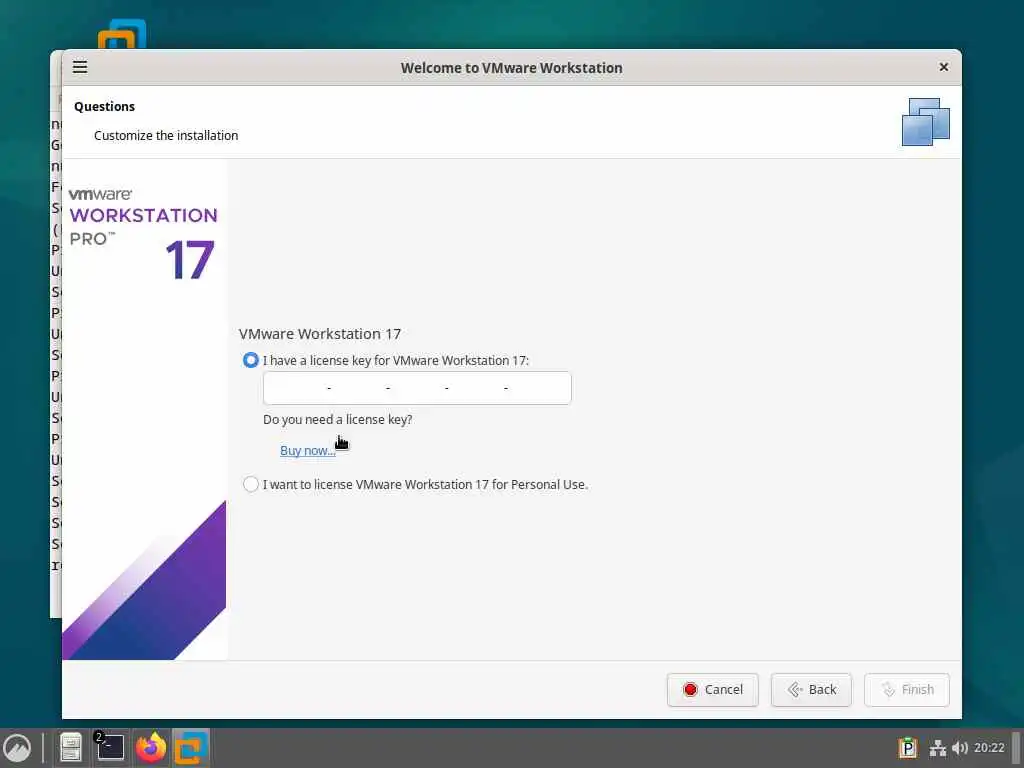Open the volume tray icon

960,748
